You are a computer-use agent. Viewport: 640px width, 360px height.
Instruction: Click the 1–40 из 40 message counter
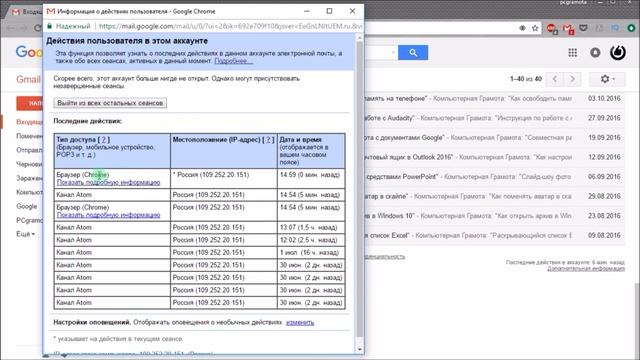526,79
